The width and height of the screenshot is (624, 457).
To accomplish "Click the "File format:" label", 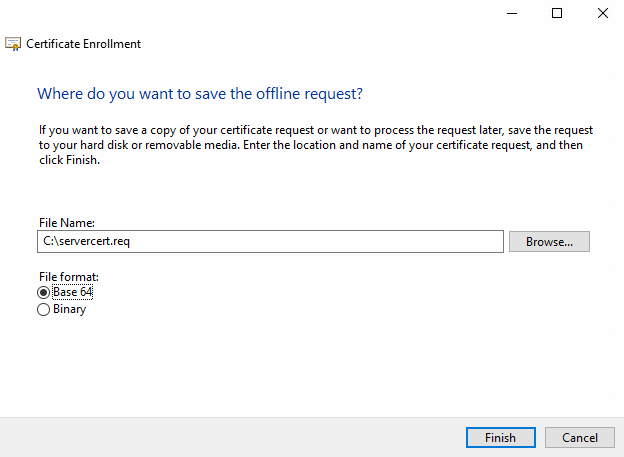I will point(68,276).
